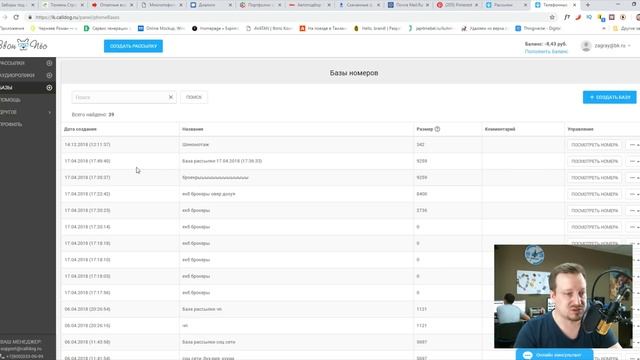Click the Zvonok dog logo at top left
640x360 pixels.
pos(23,45)
